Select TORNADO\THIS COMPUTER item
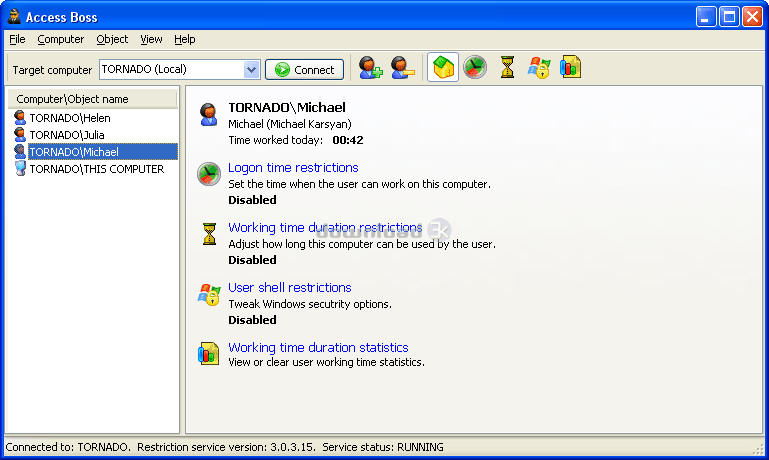 tap(96, 170)
